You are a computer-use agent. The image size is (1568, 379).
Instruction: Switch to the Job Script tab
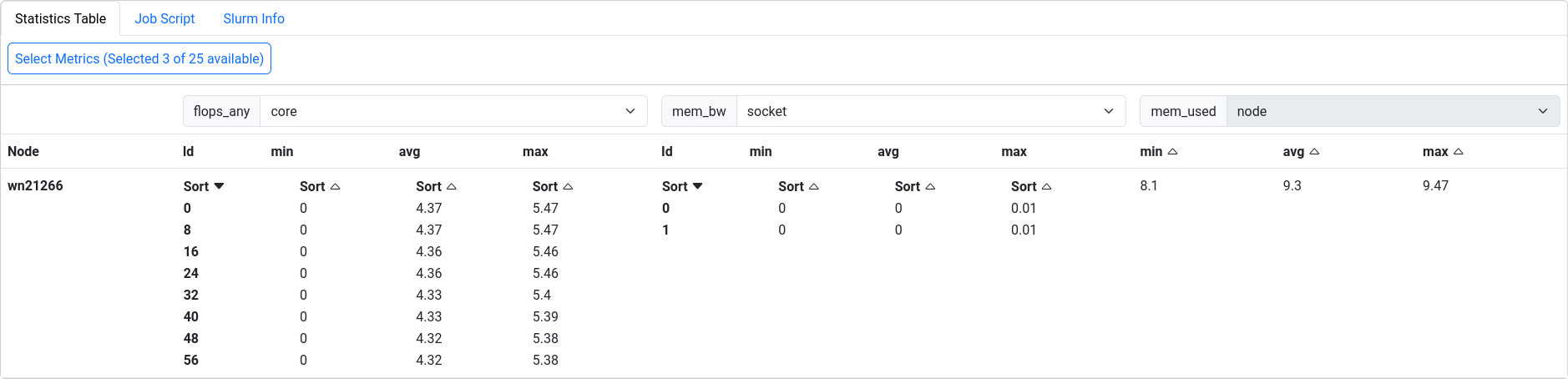[164, 18]
